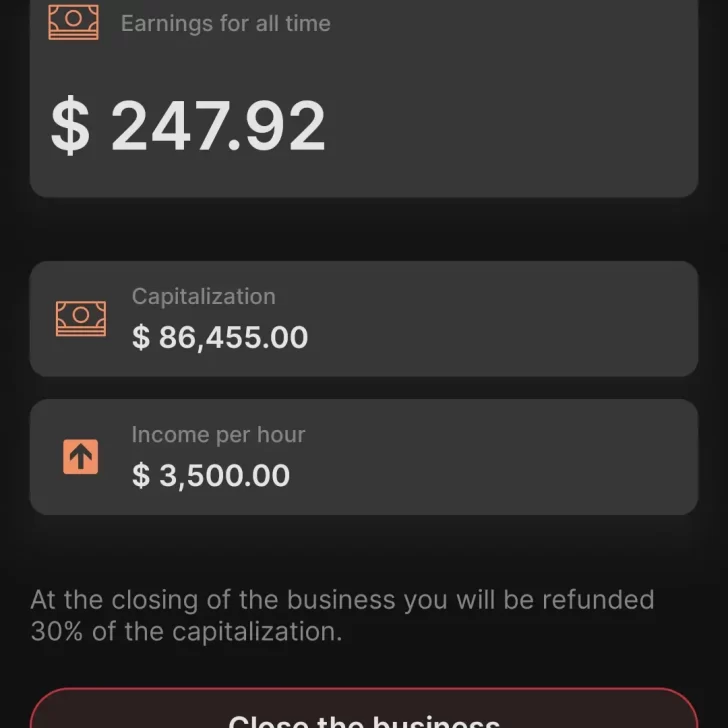This screenshot has height=728, width=728.
Task: Tap the 86,455.00 capitalization value
Action: [x=232, y=338]
